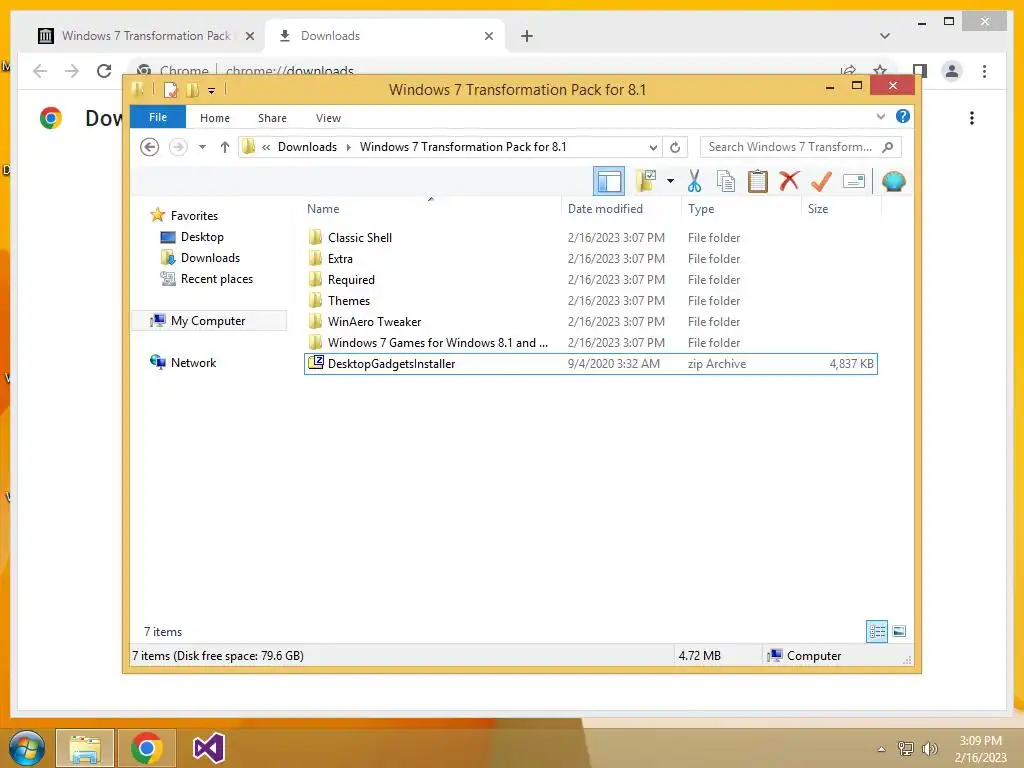
Task: Select the DesktopGadgetsInstaller zip file
Action: point(590,364)
